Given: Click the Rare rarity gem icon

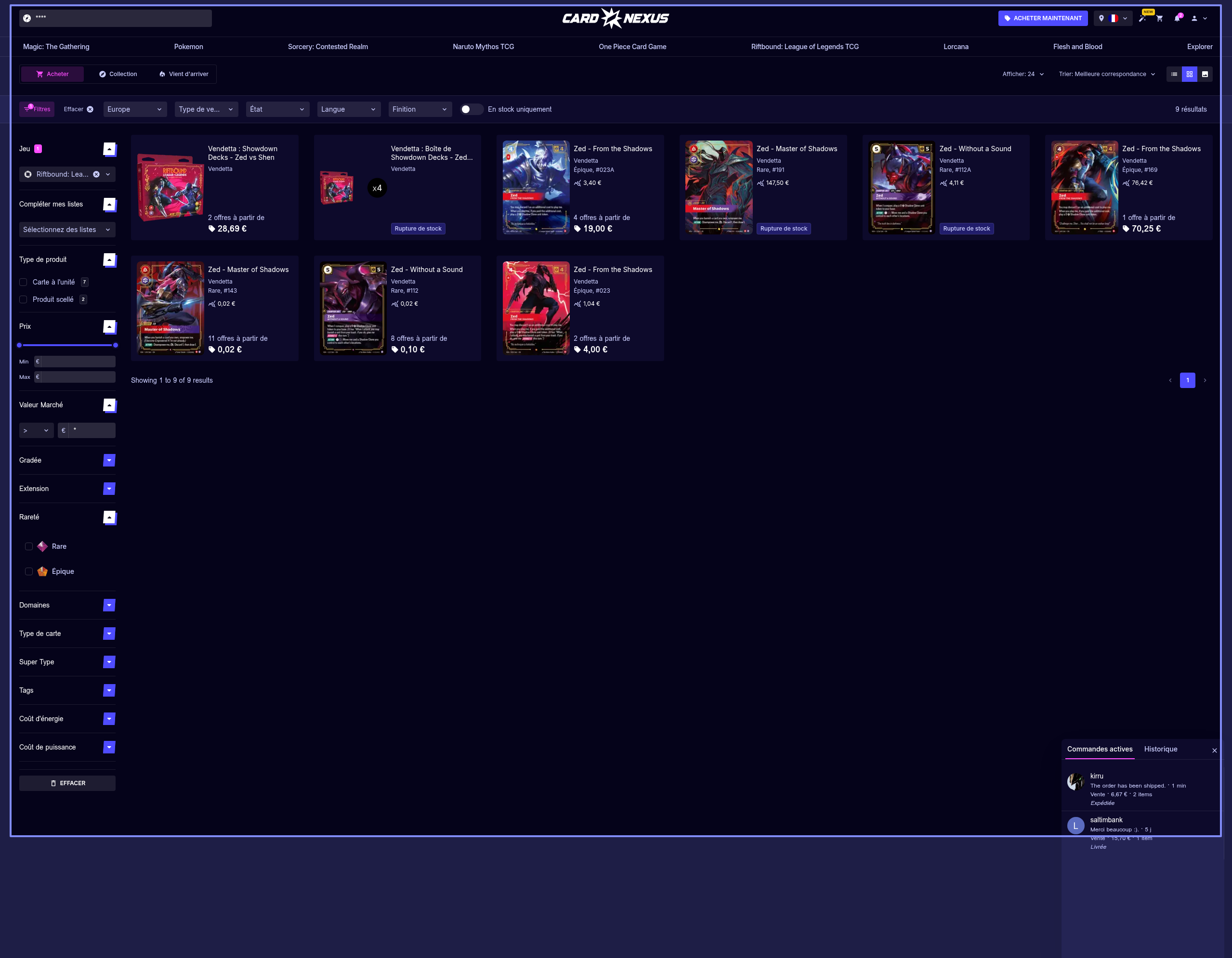Looking at the screenshot, I should [x=42, y=546].
